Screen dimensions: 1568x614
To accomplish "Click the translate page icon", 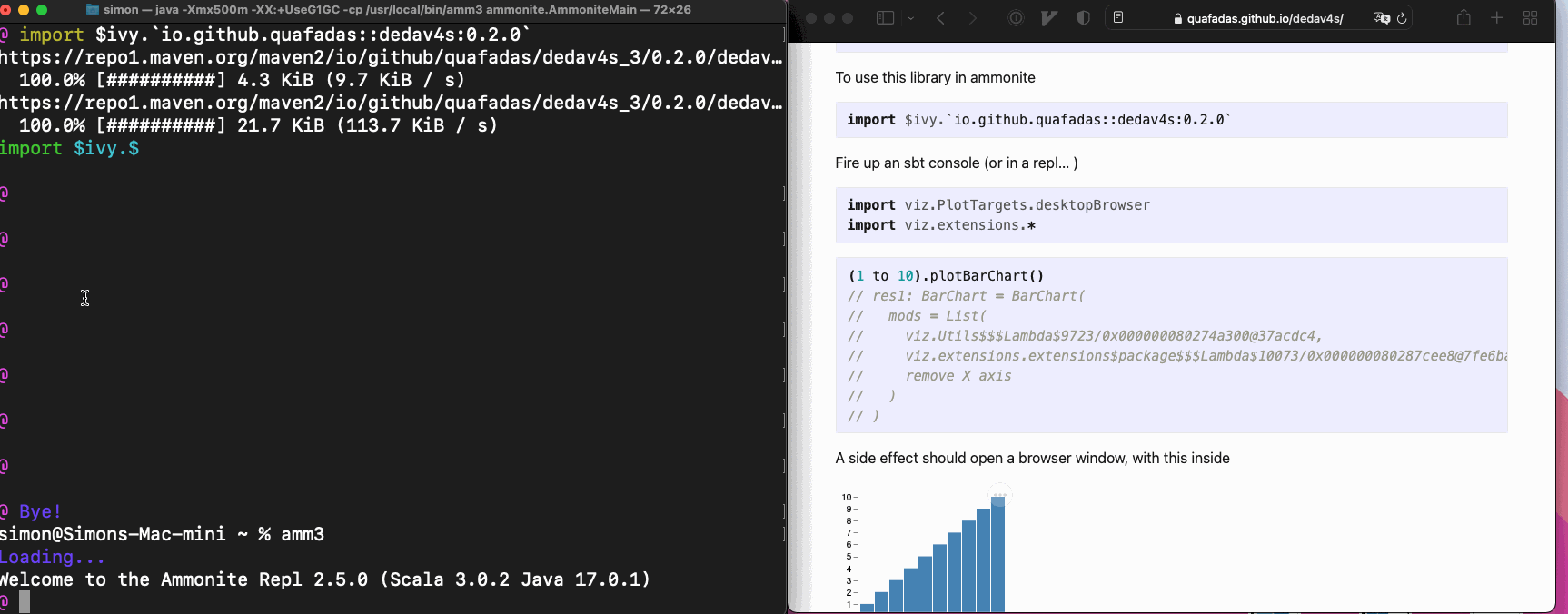I will pos(1382,18).
